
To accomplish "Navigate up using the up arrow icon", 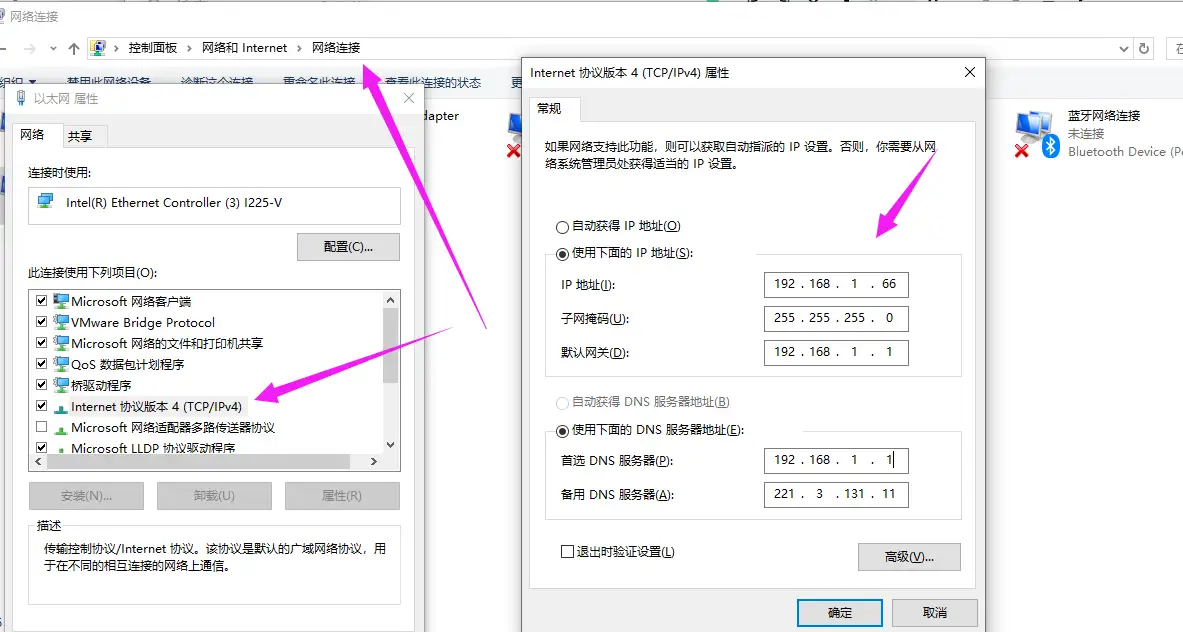I will pyautogui.click(x=75, y=47).
